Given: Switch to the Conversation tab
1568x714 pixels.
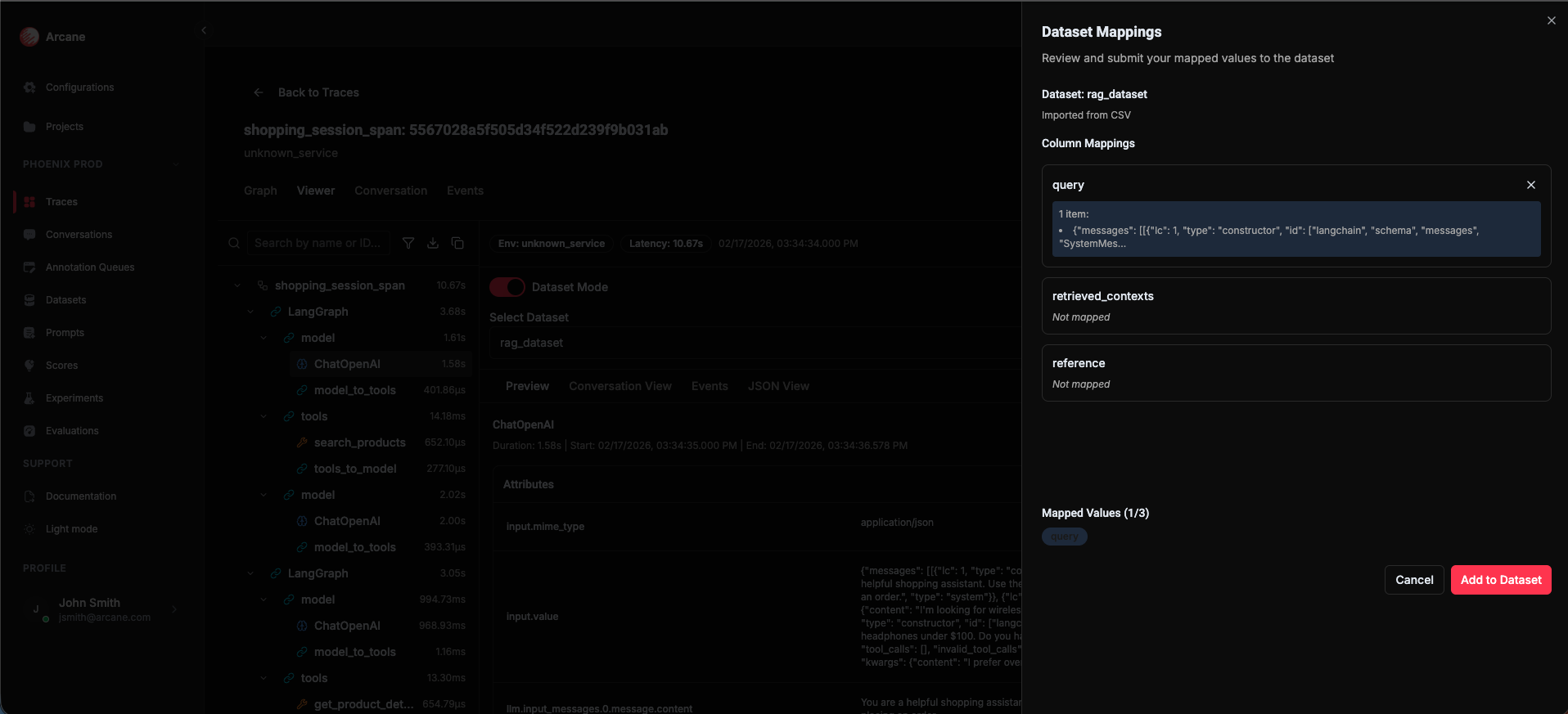Looking at the screenshot, I should 390,191.
